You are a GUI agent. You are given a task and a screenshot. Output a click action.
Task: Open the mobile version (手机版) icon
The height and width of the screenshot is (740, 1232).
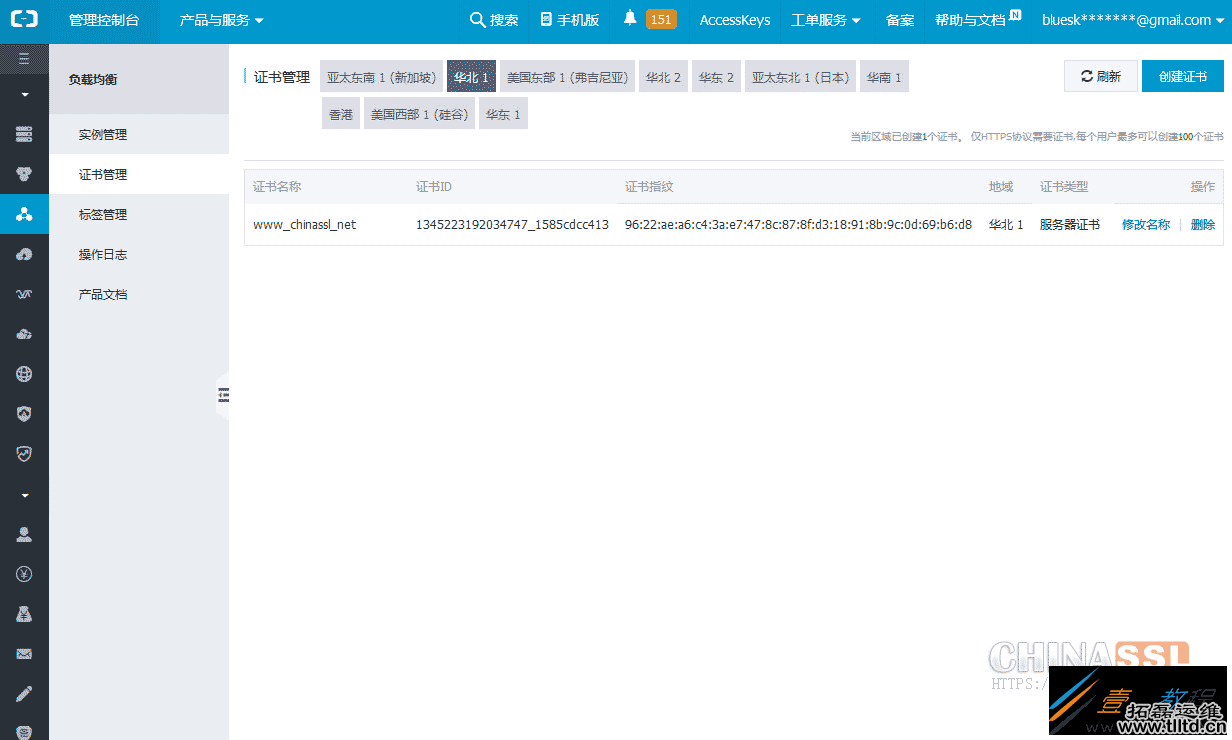point(544,19)
